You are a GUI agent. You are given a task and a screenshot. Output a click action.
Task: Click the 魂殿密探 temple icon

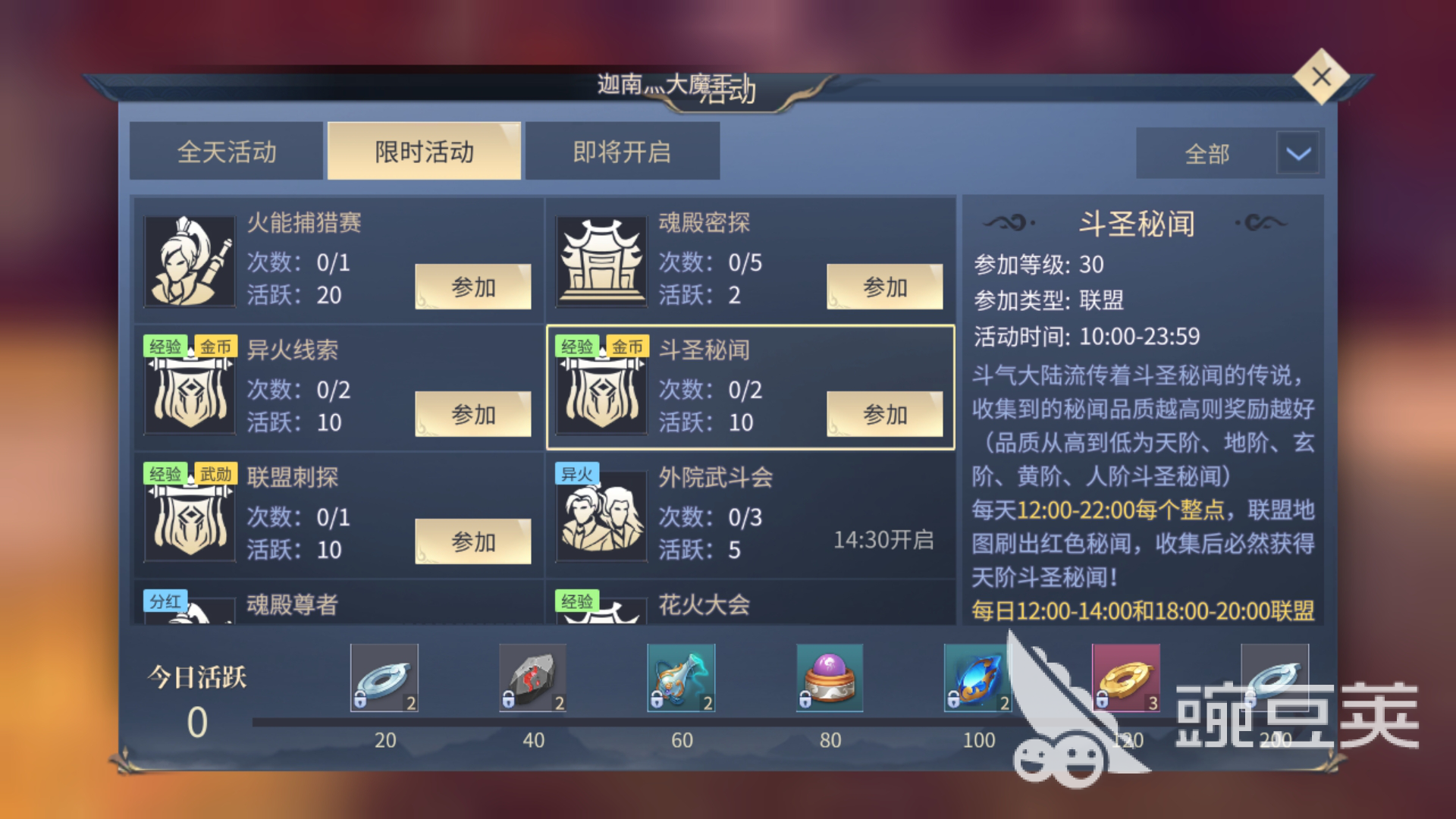tap(601, 262)
